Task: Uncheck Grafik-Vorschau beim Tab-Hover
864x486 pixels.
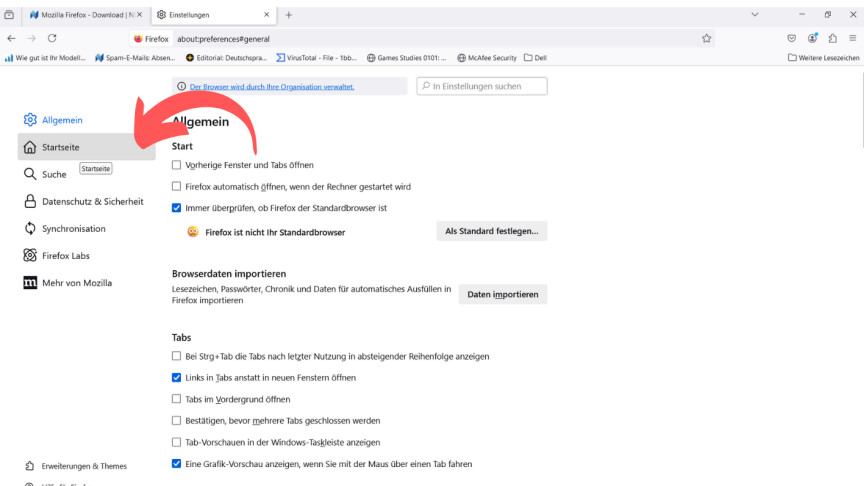Action: 176,463
